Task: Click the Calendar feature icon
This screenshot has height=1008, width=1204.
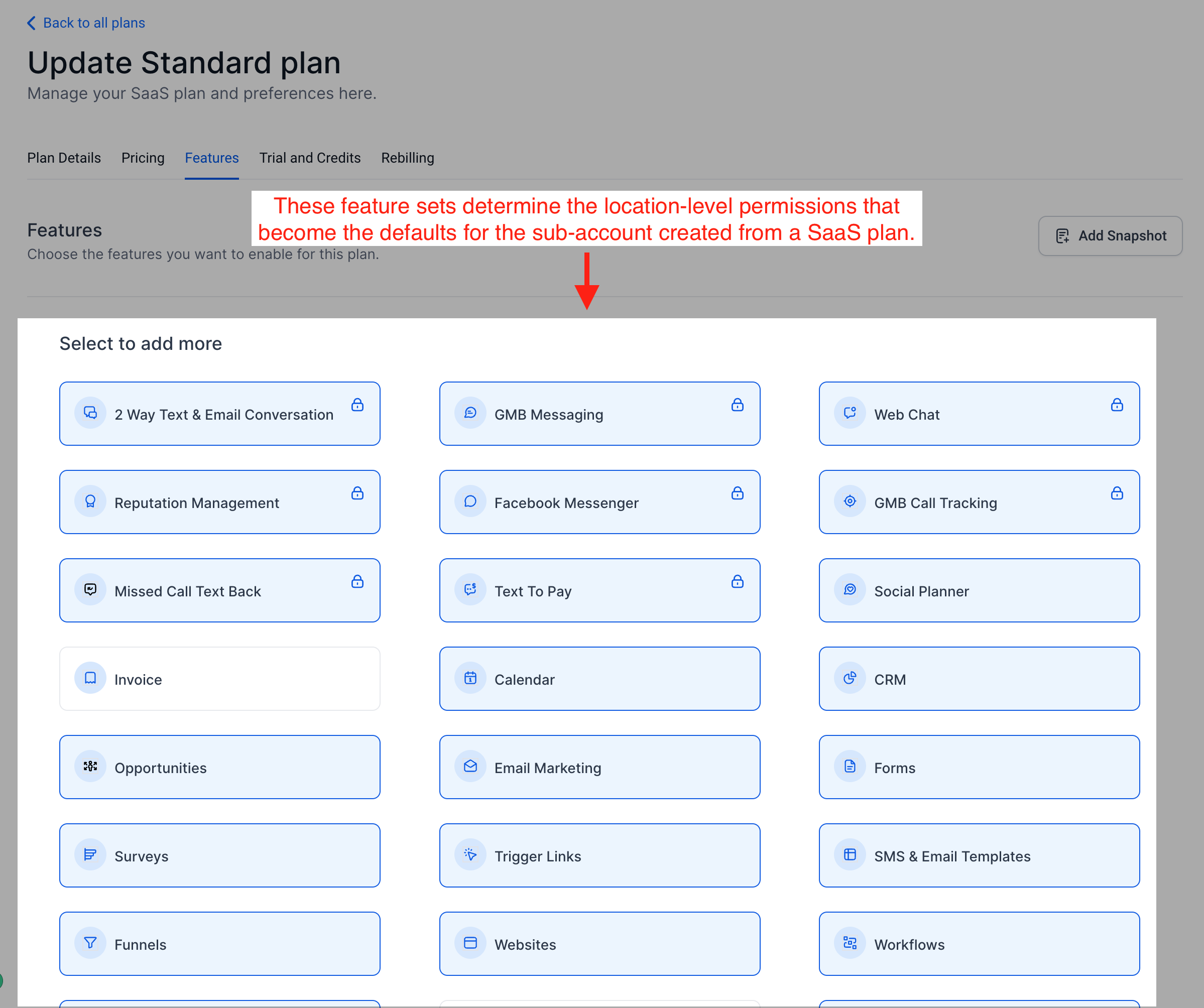Action: [470, 678]
